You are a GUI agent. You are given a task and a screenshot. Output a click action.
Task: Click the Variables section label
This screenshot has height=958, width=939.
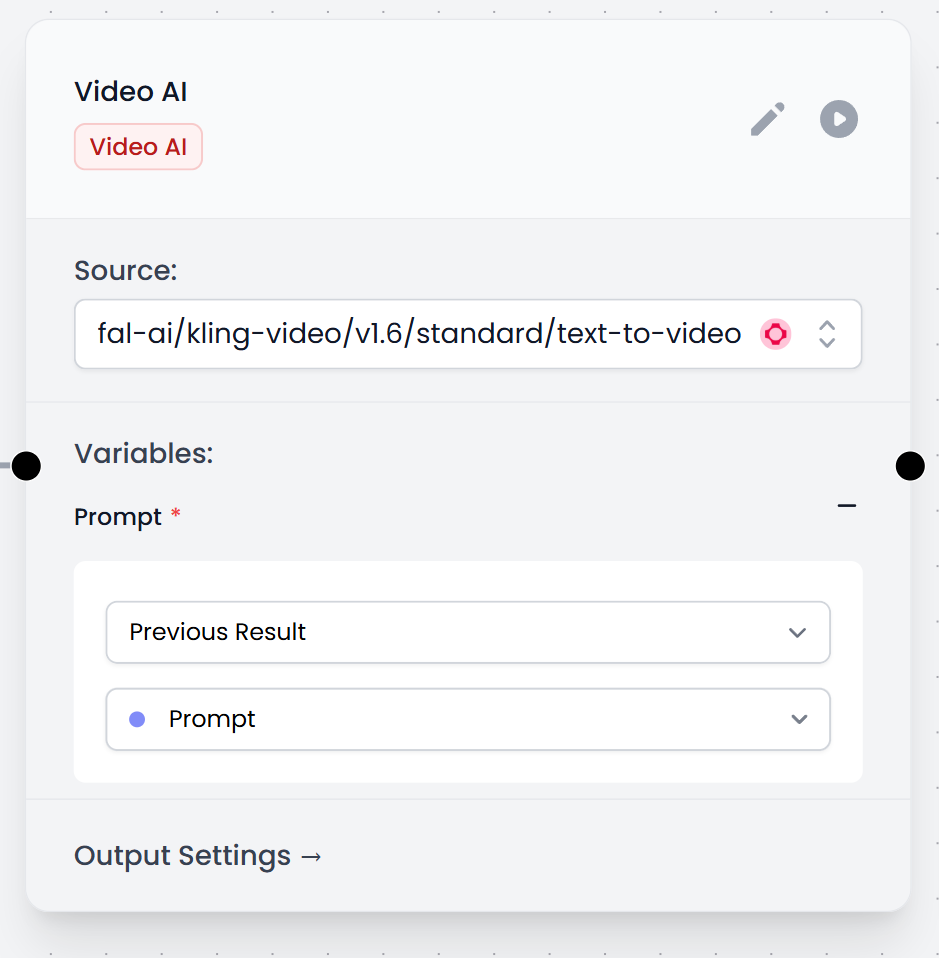[144, 453]
